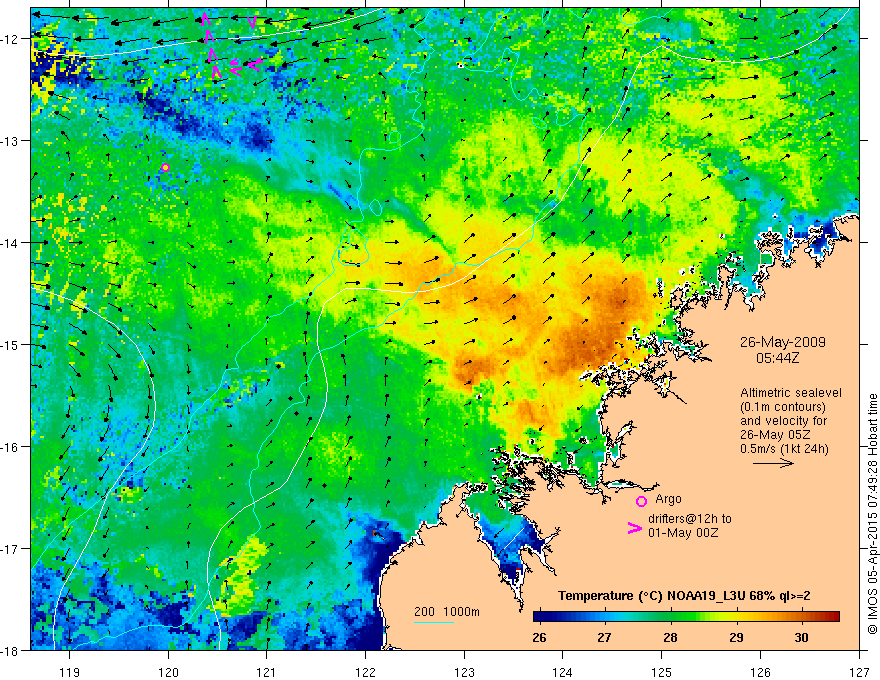Click the time text 05:44Z
Image resolution: width=880 pixels, height=680 pixels.
[x=777, y=357]
